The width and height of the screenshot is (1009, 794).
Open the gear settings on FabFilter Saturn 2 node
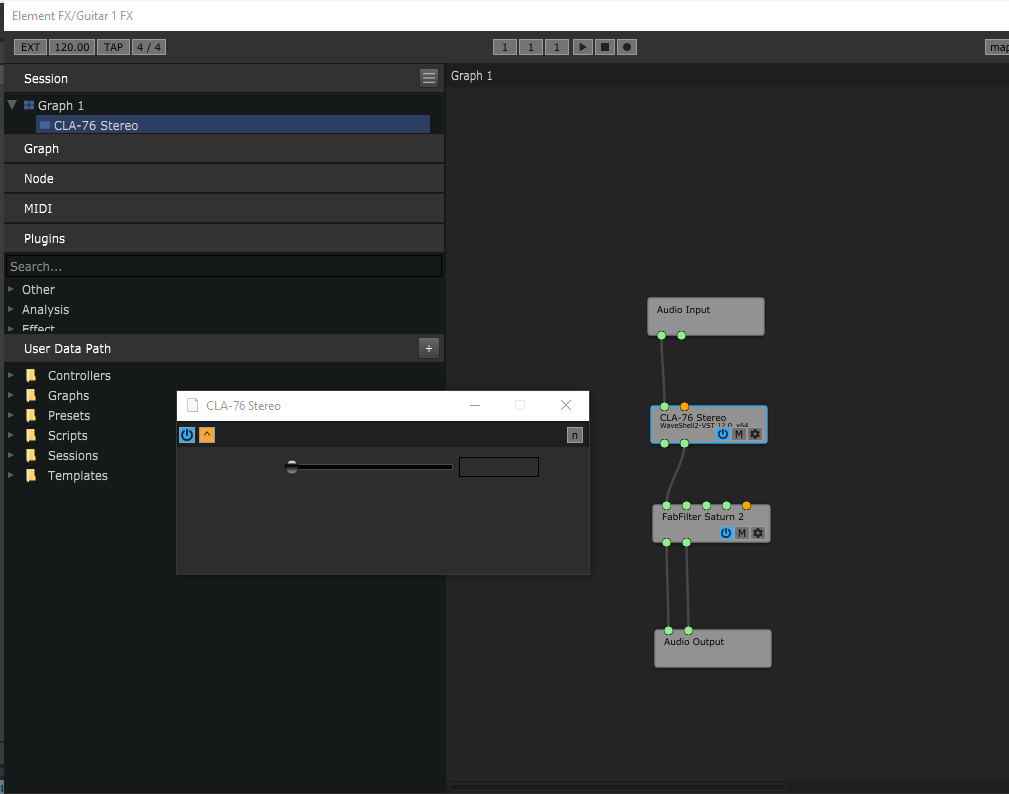[756, 532]
